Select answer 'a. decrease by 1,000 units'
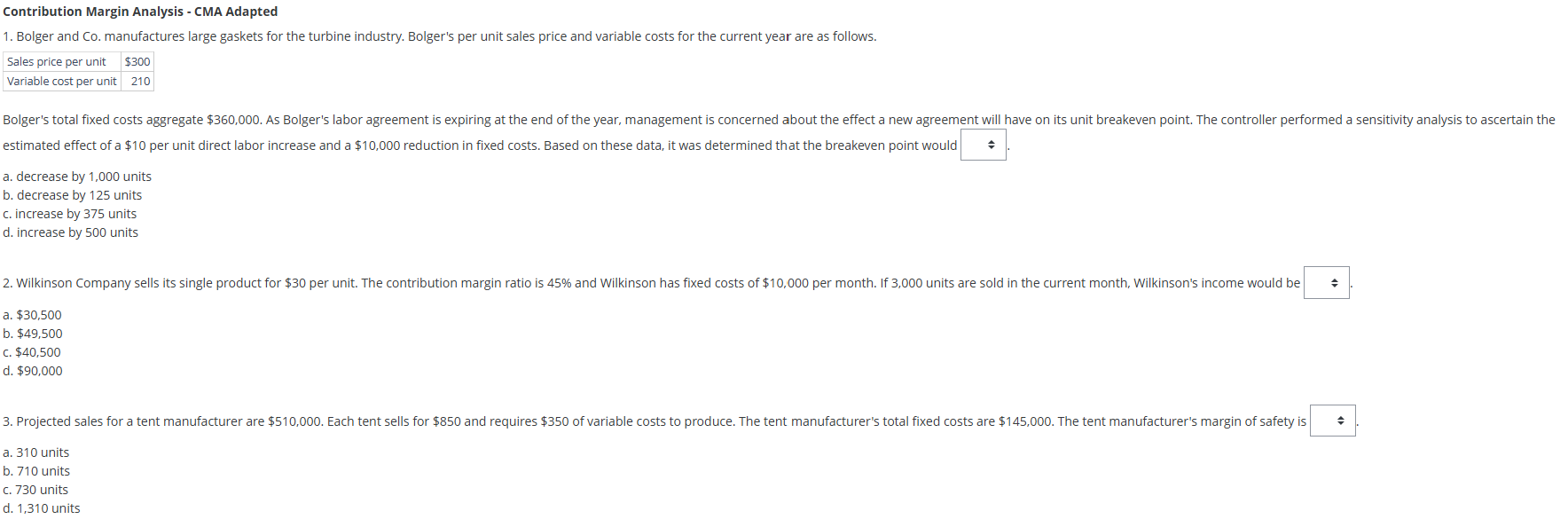The height and width of the screenshot is (527, 1568). (x=77, y=176)
